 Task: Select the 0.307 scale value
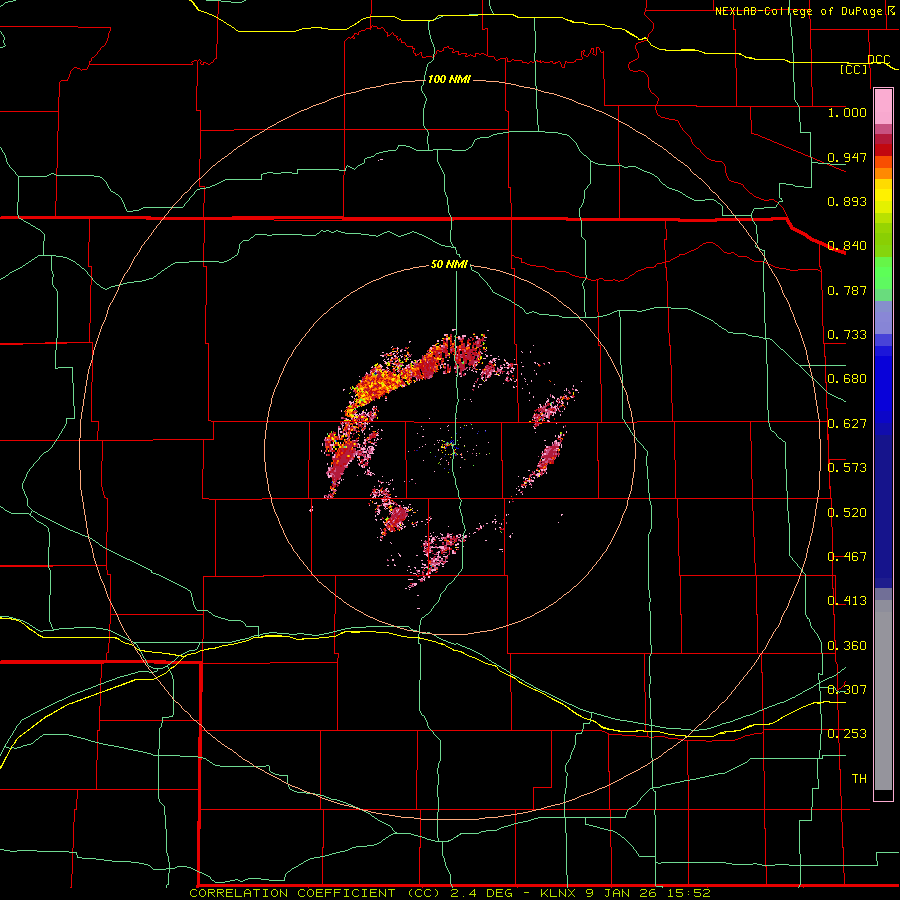click(x=847, y=690)
